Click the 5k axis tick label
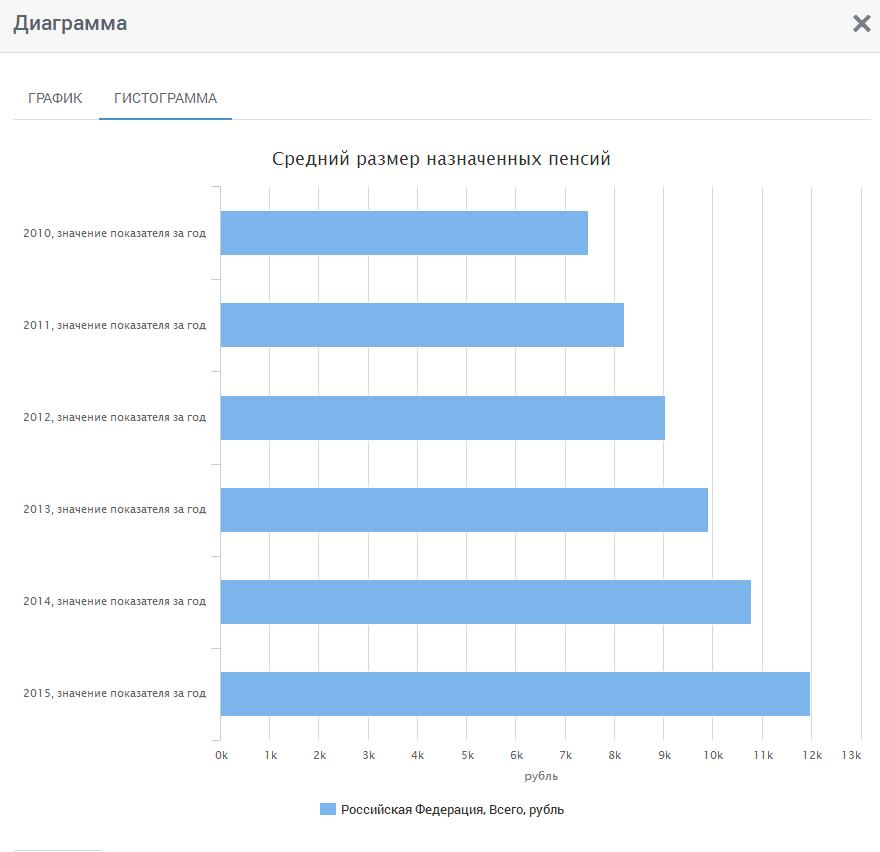Image resolution: width=880 pixels, height=852 pixels. pos(468,755)
